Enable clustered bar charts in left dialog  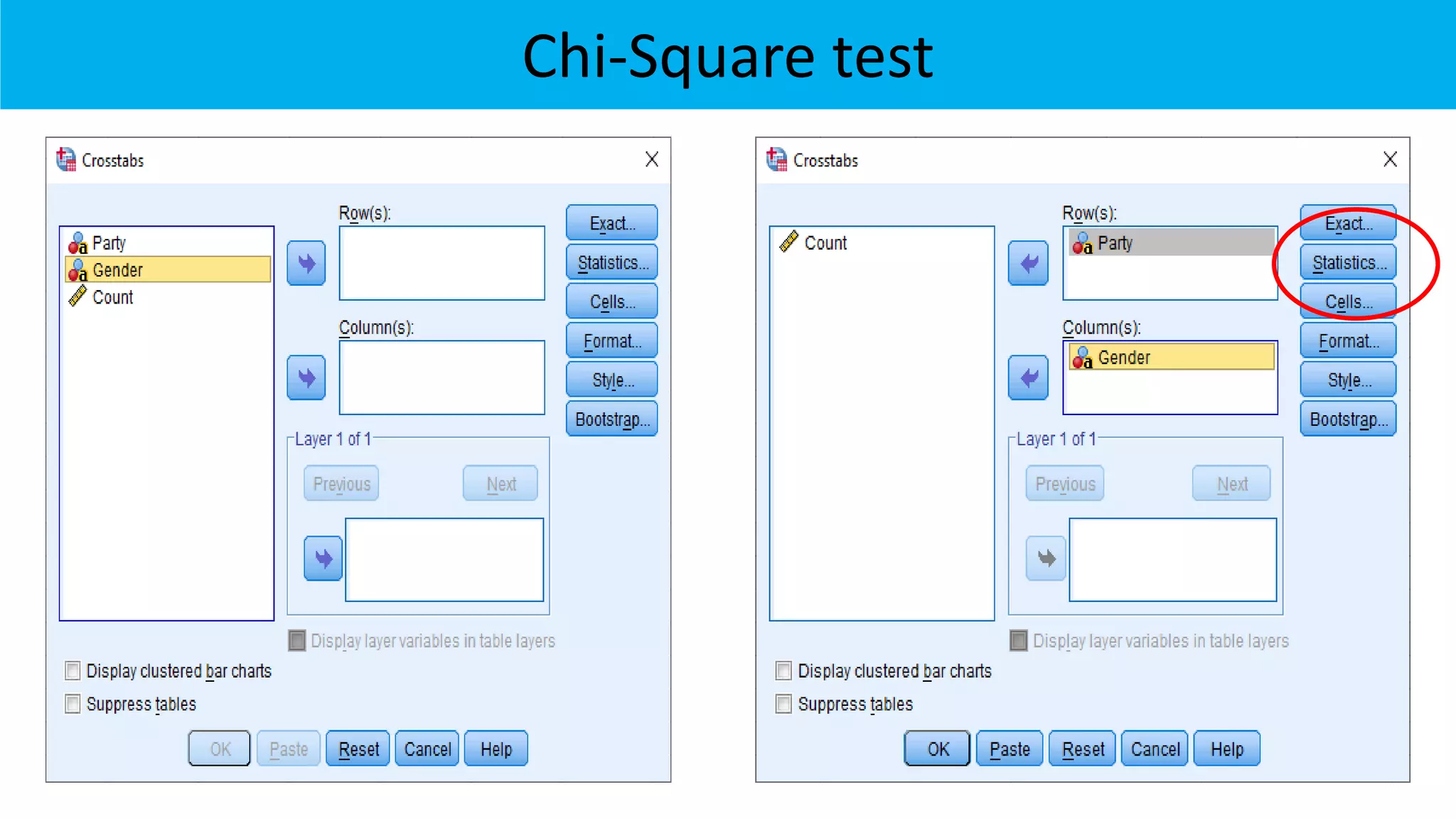tap(73, 670)
